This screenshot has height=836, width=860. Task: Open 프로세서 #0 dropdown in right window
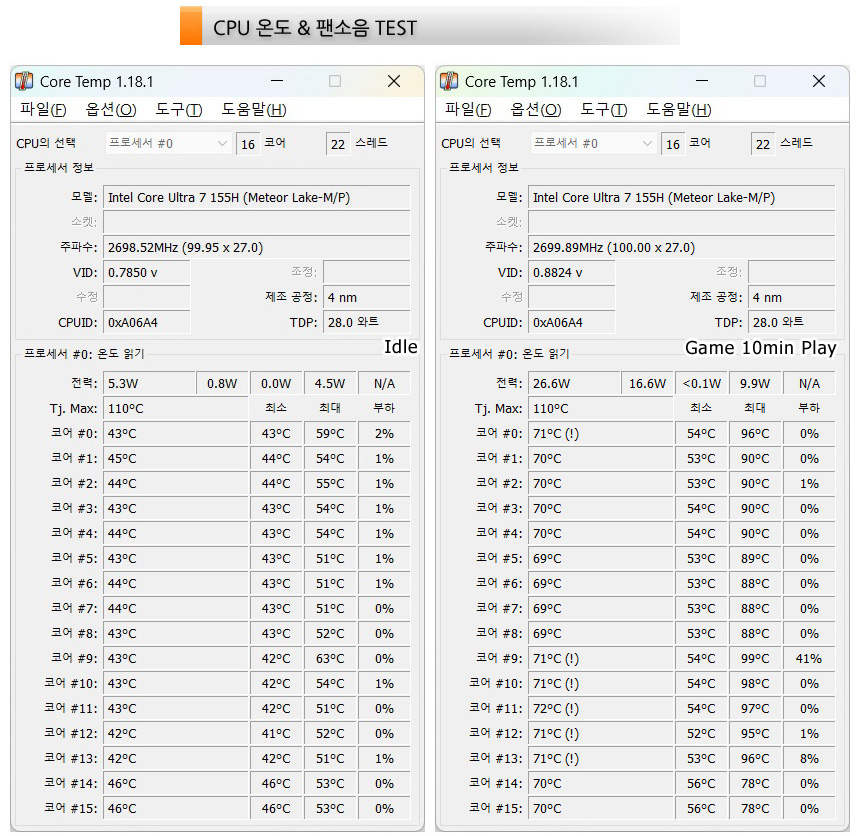(593, 143)
